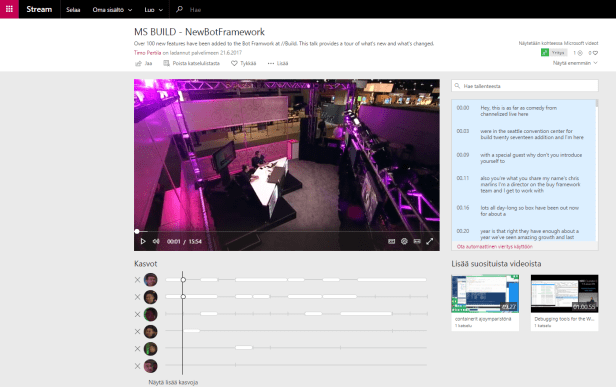Select the first face avatar in Kasvot
The width and height of the screenshot is (616, 387).
click(x=150, y=280)
